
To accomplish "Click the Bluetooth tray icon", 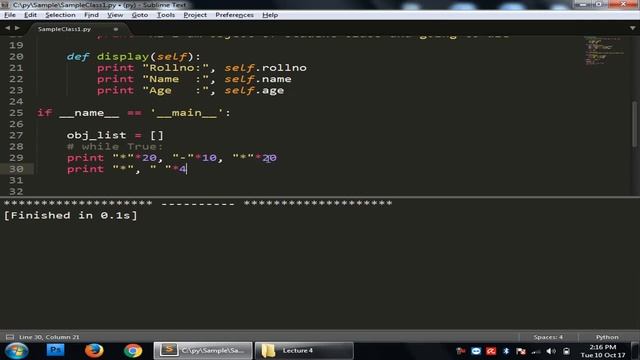I will point(506,351).
